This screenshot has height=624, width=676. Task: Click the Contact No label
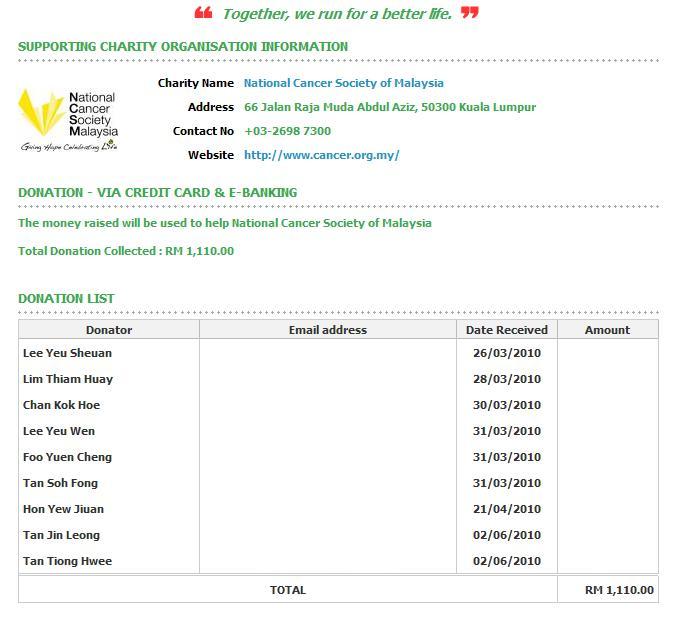pos(203,131)
